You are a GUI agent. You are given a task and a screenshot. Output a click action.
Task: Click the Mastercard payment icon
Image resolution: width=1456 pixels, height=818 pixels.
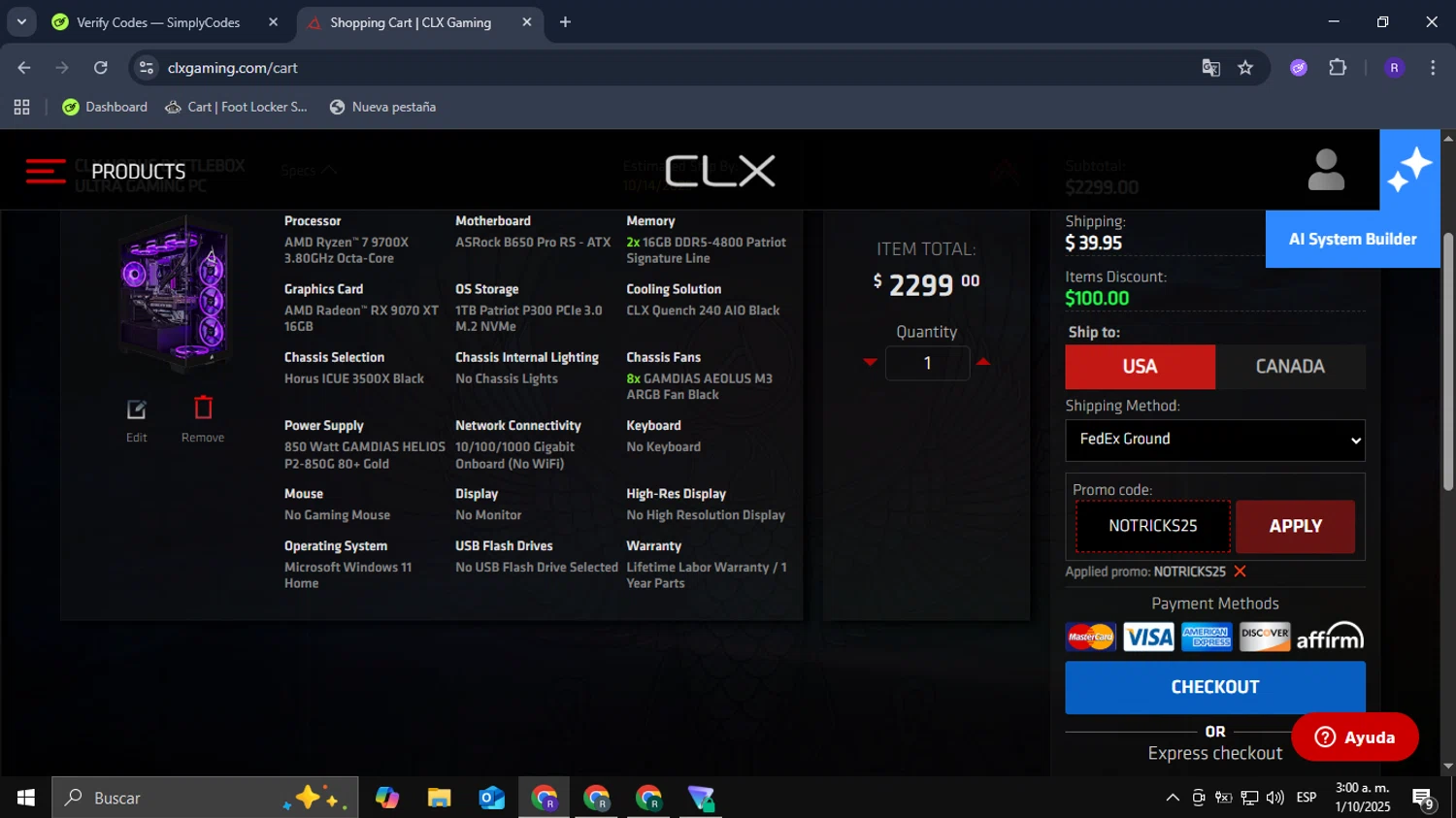(1091, 637)
